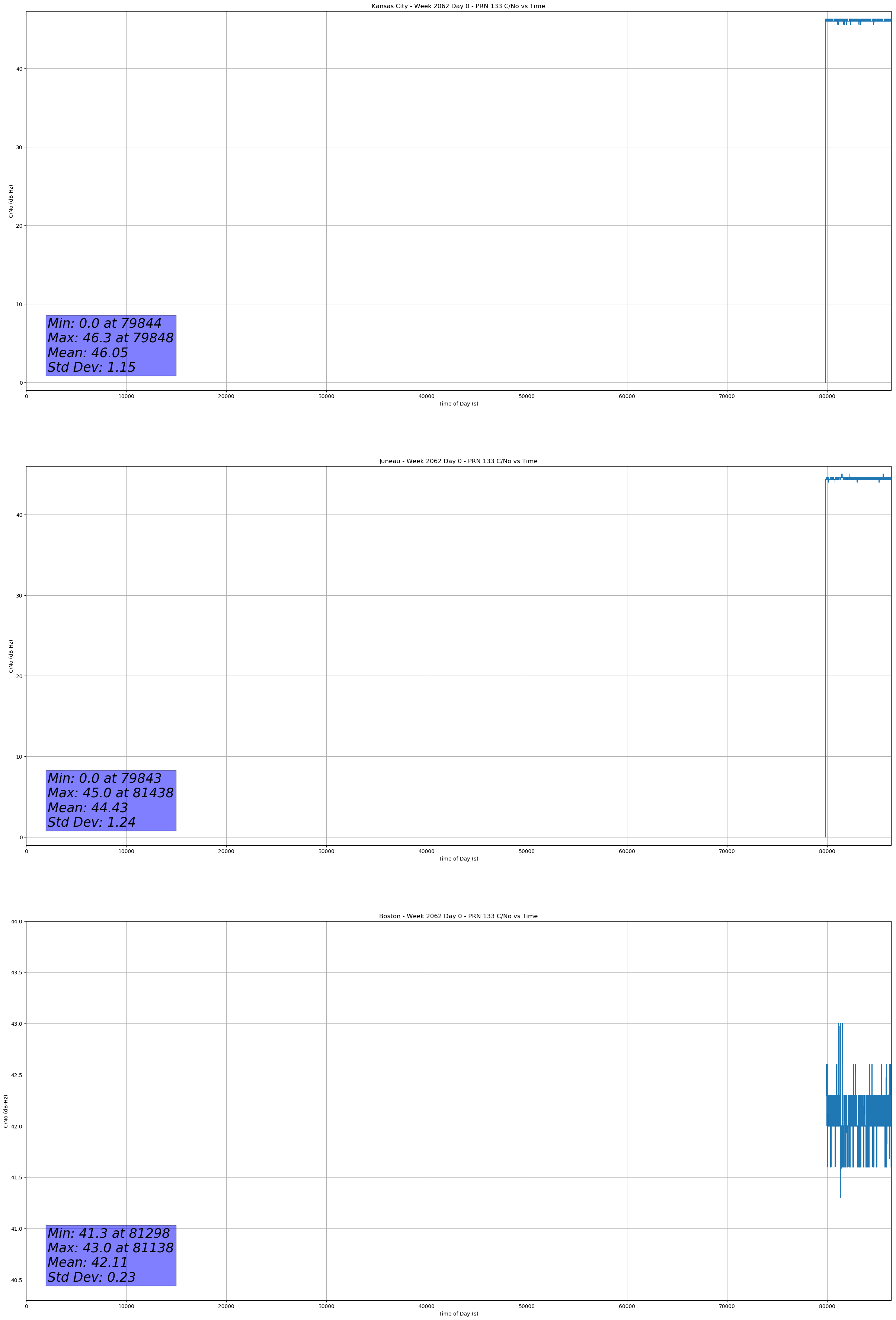Click 'Time of Day (s)' label under Boston plot

[458, 1314]
